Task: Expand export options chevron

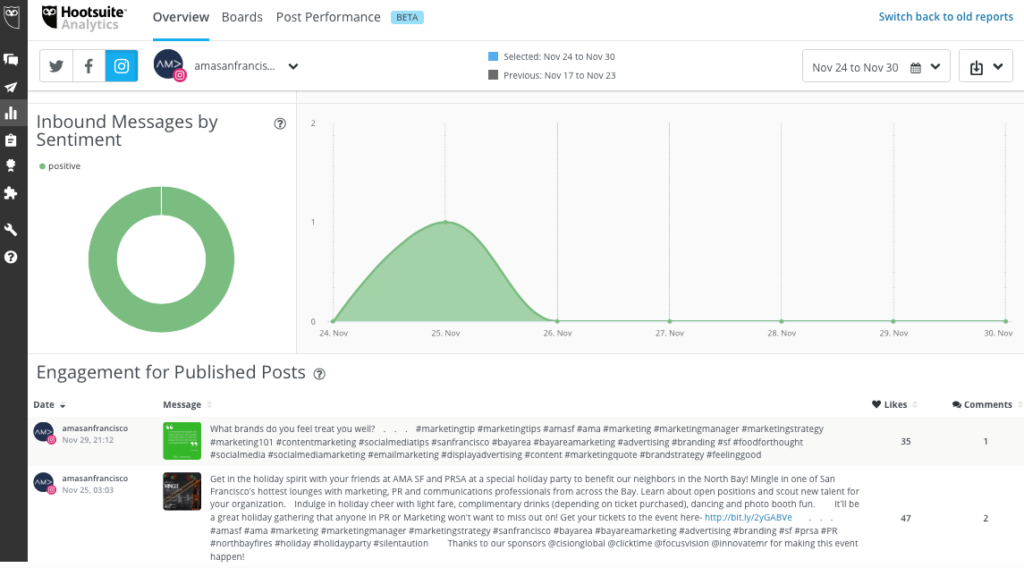Action: [998, 67]
